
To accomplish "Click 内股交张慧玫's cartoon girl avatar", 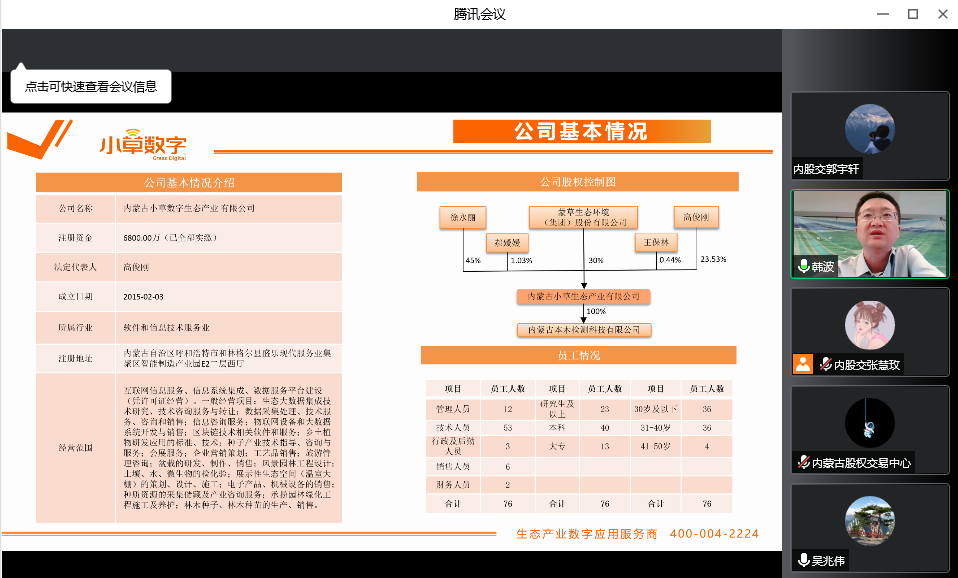I will [x=869, y=325].
